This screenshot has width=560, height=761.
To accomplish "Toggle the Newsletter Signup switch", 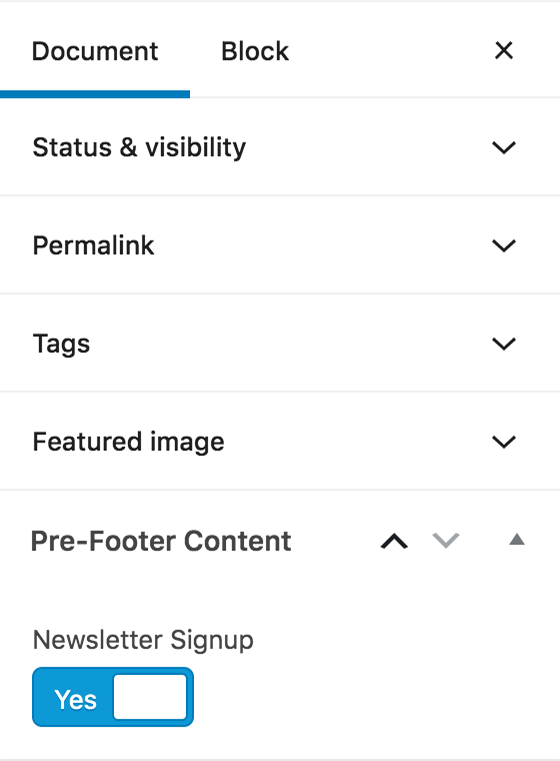I will 113,697.
